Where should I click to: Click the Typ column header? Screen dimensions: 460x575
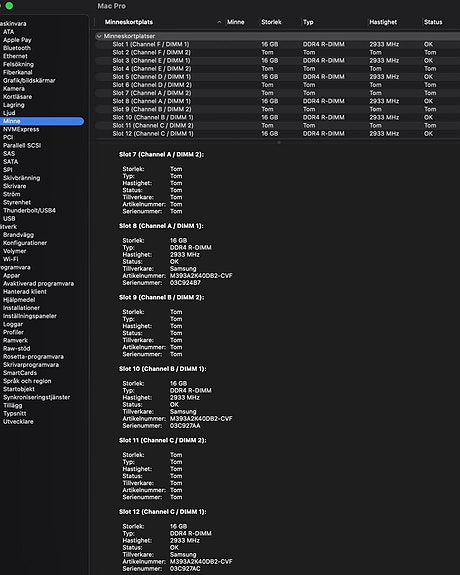click(x=308, y=22)
